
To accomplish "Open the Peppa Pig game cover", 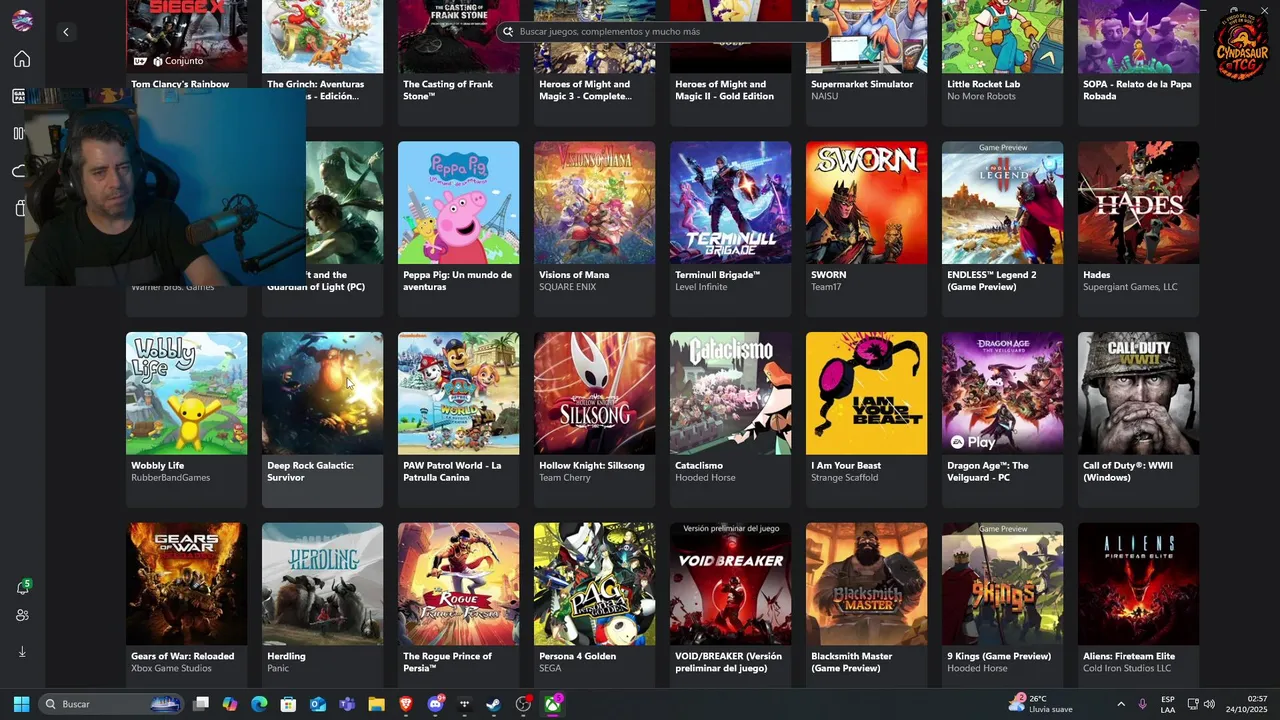I will [x=458, y=202].
